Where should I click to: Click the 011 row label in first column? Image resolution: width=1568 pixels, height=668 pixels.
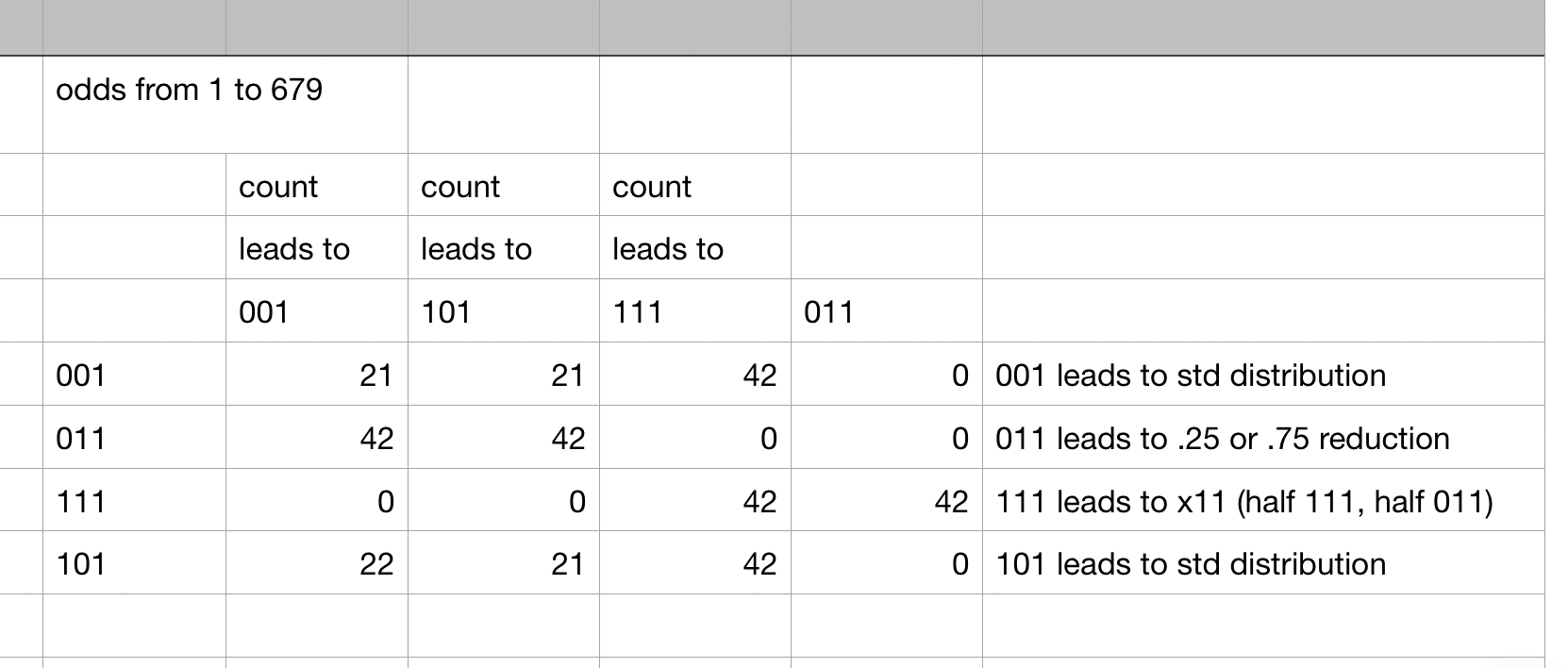click(81, 439)
